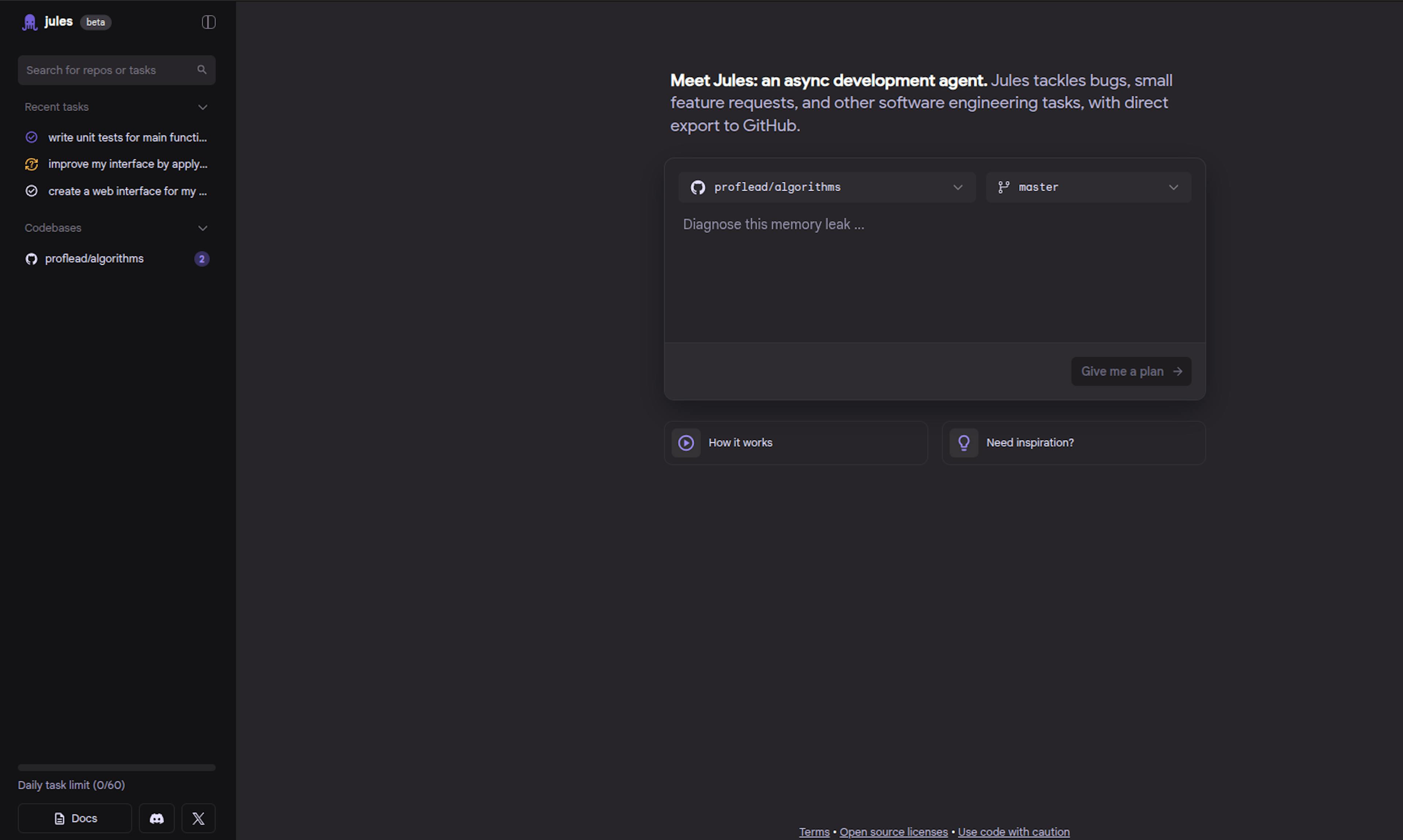
Task: Open the master branch dropdown
Action: coord(1088,187)
